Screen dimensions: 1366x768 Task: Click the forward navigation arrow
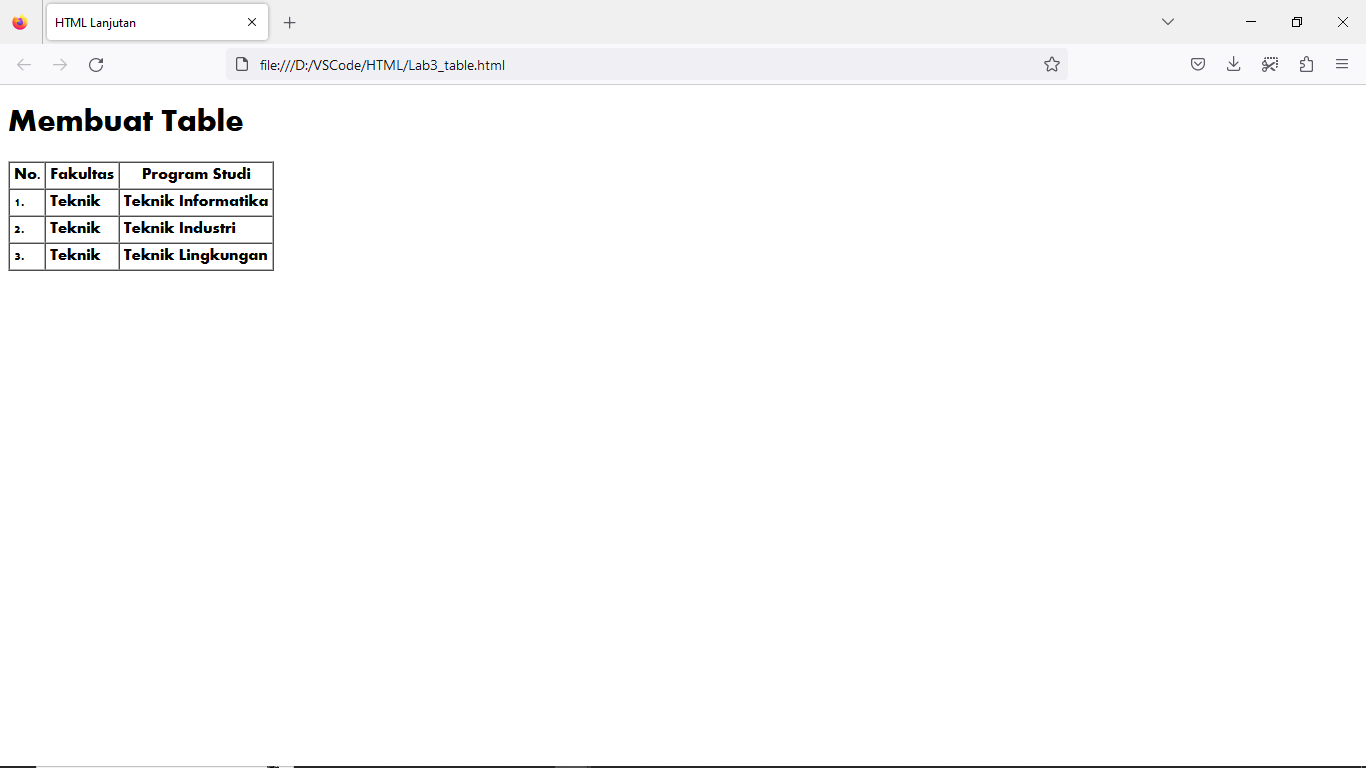60,64
